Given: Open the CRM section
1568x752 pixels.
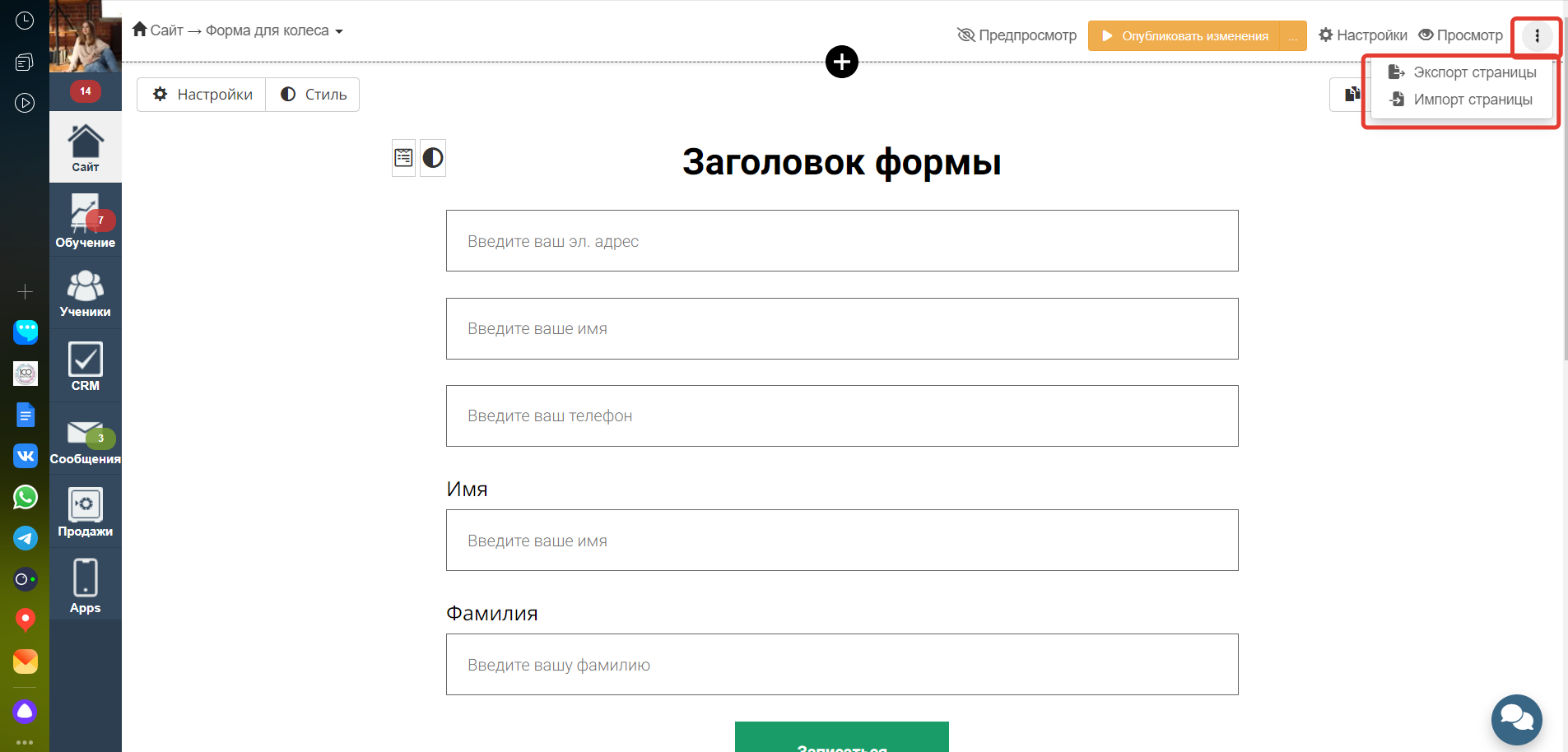Looking at the screenshot, I should (x=85, y=366).
